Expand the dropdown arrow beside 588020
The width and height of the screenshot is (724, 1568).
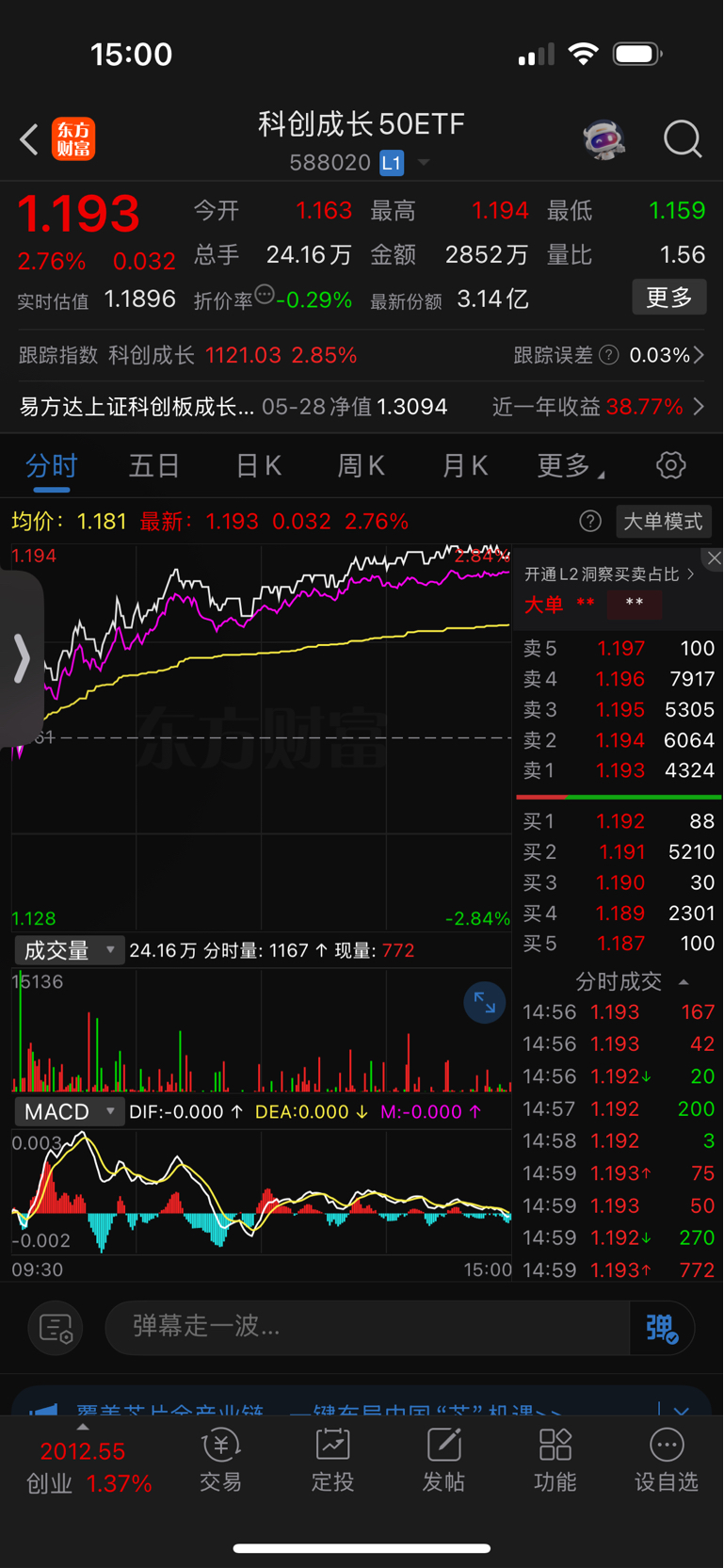[x=424, y=163]
